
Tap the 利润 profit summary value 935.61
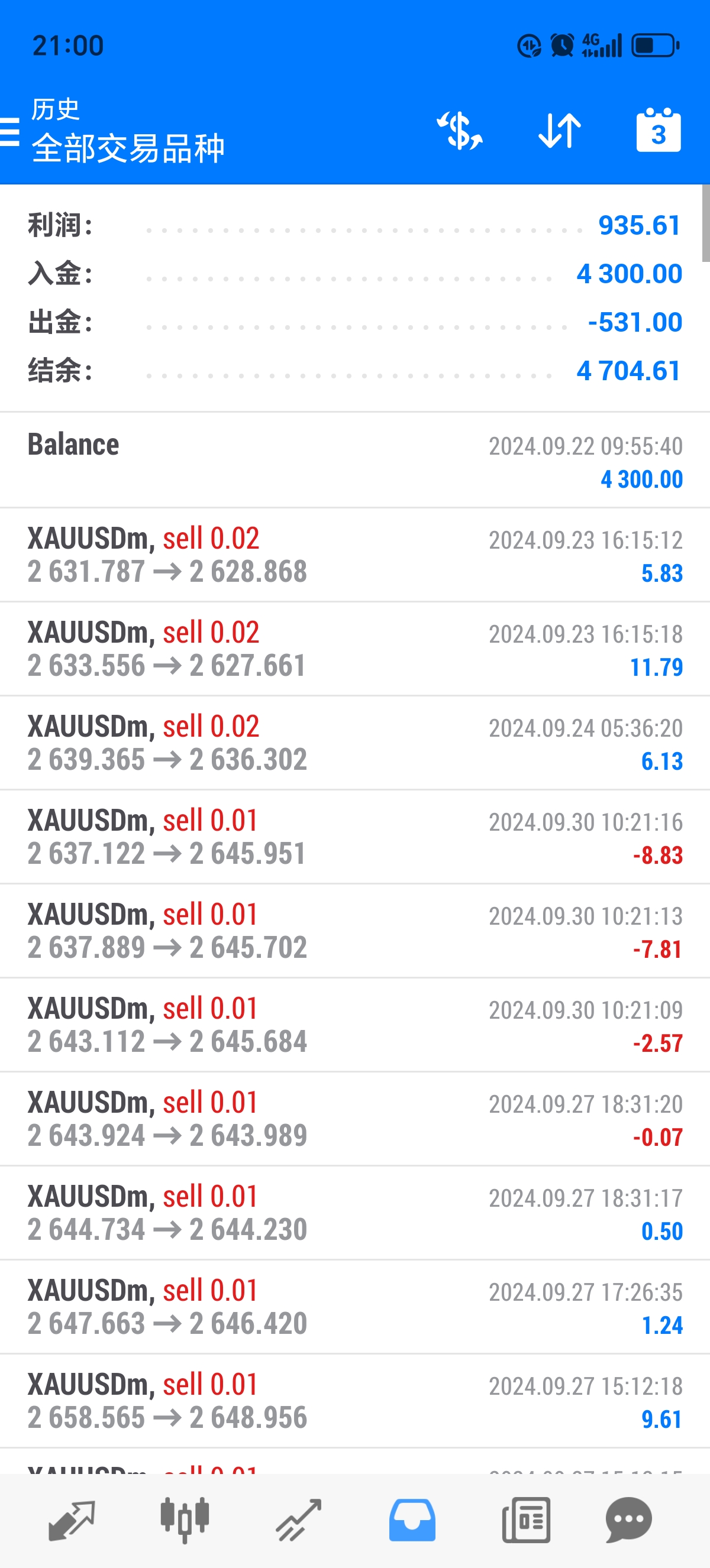coord(639,226)
